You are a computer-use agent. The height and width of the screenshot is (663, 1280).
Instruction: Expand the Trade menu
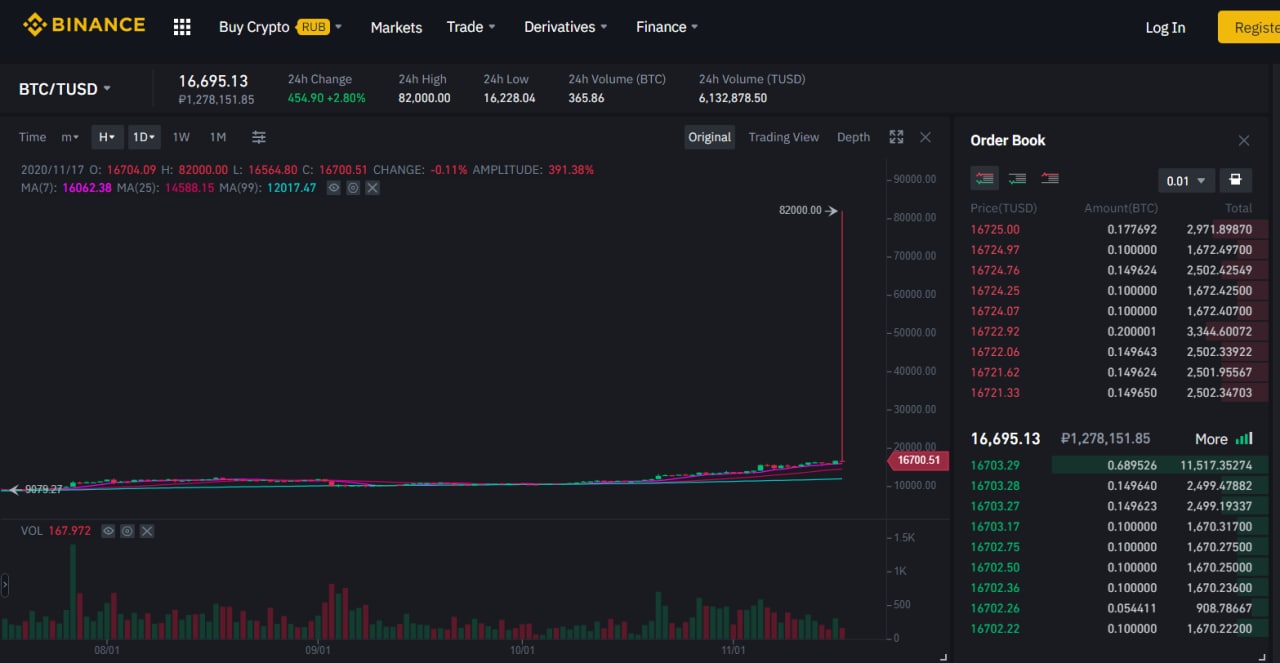point(471,27)
